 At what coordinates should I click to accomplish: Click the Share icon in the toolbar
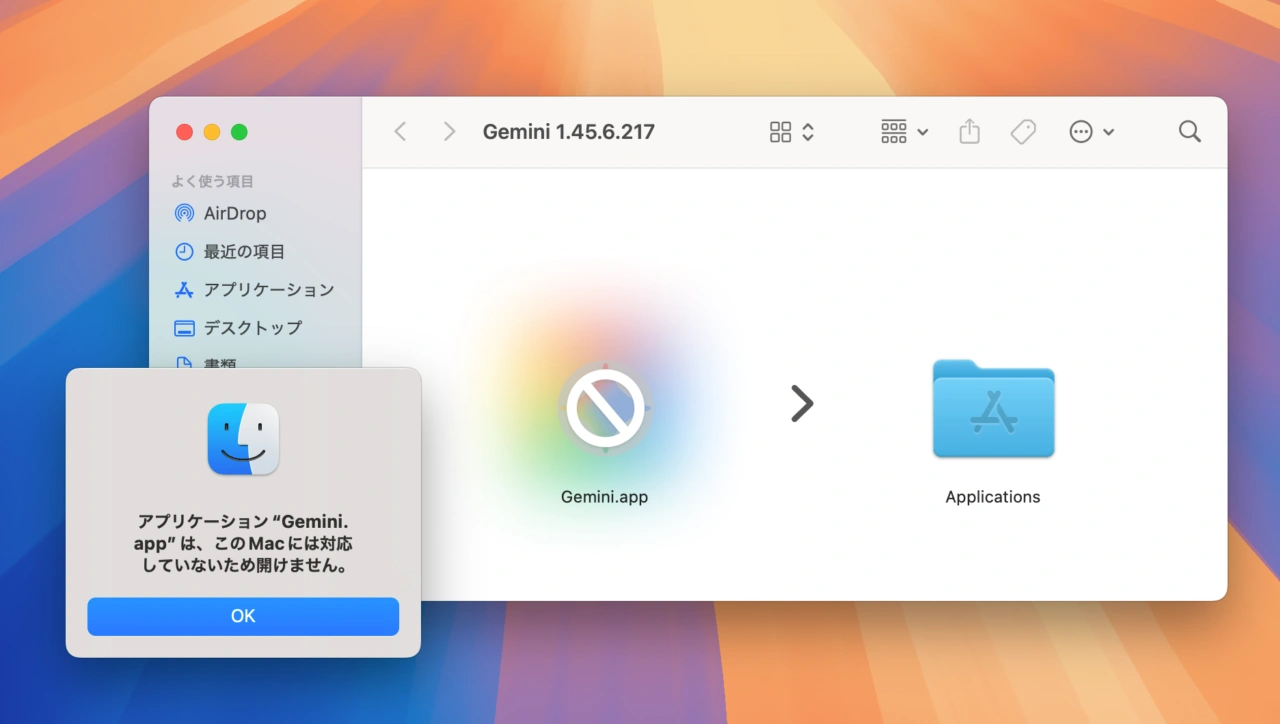(x=968, y=131)
